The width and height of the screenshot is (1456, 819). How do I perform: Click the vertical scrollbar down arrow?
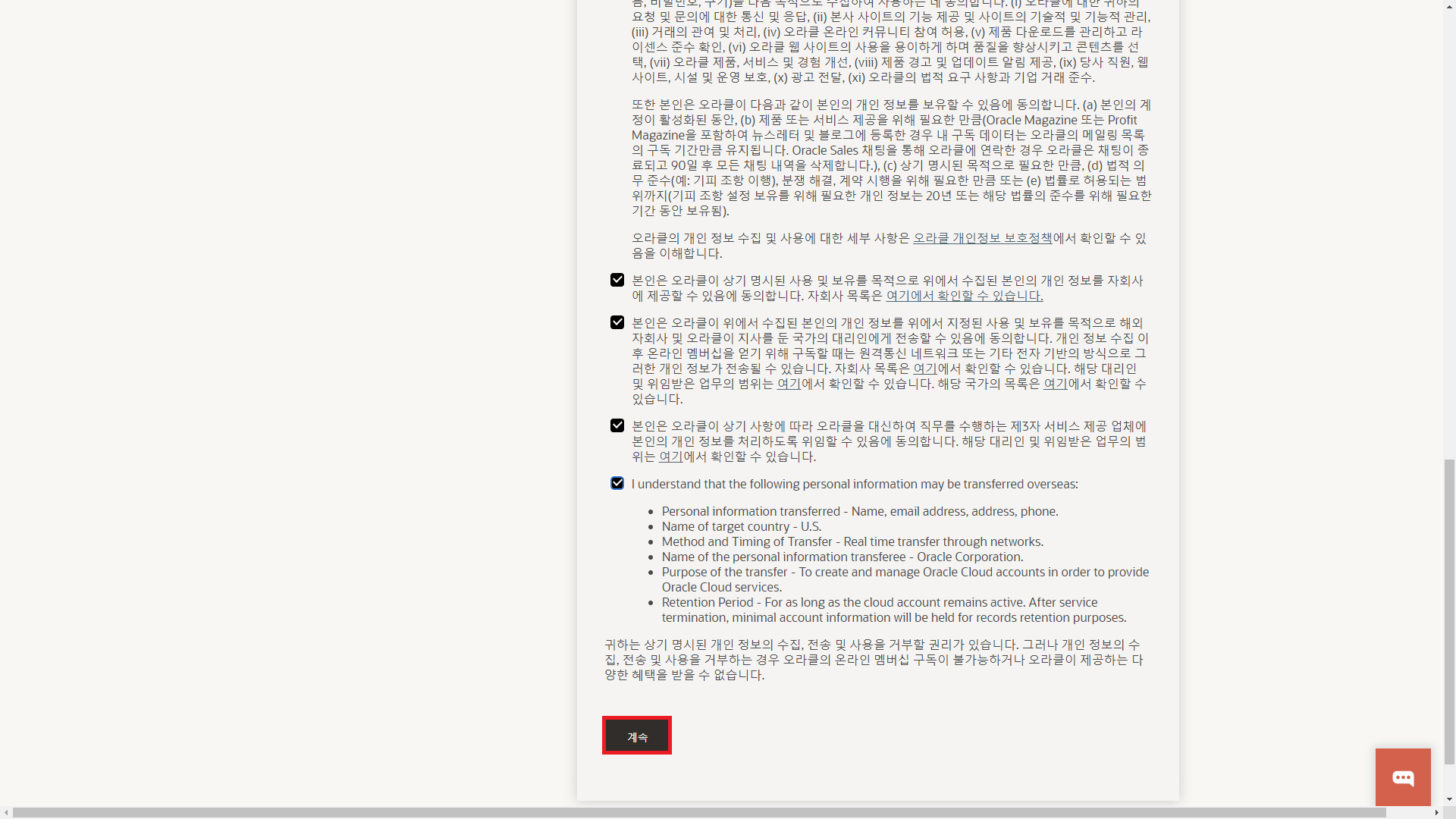(x=1449, y=799)
